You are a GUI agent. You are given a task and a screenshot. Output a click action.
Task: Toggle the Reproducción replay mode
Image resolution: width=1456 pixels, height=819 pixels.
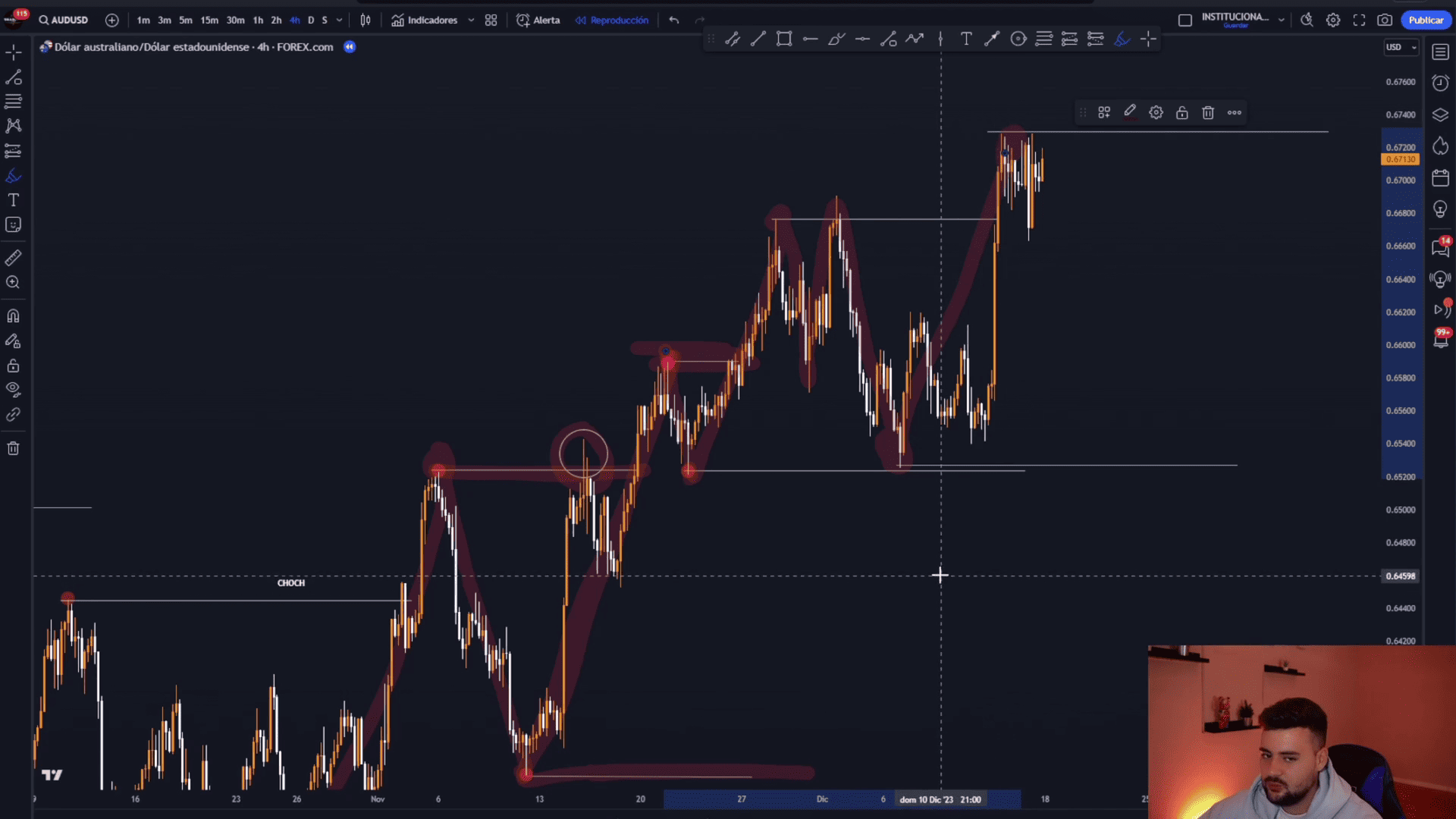pos(612,20)
